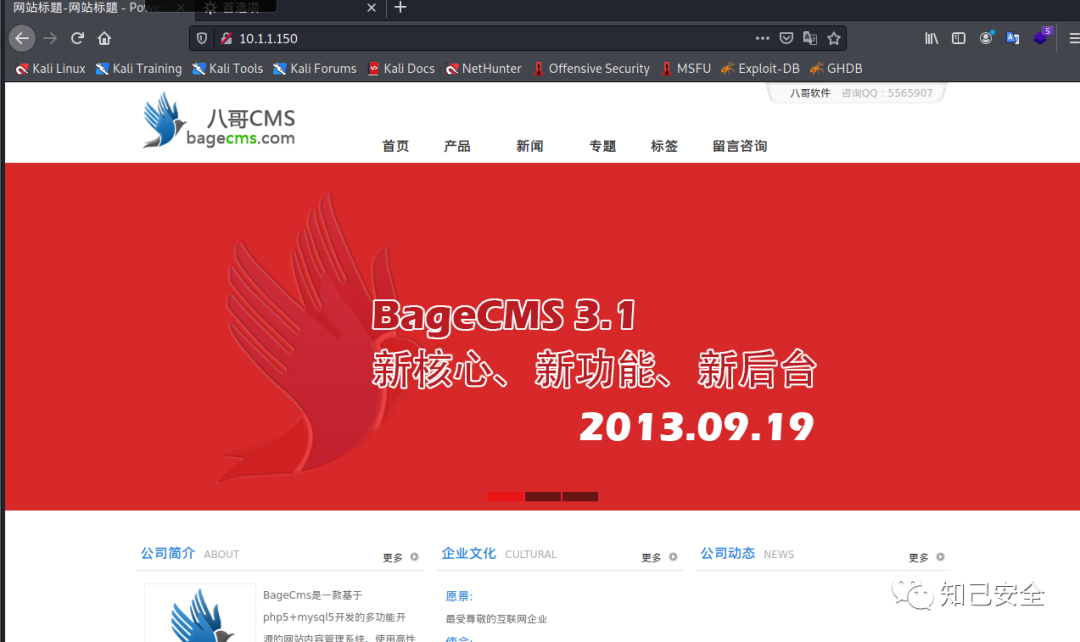Open the hamburger application menu
Screen dimensions: 1080x642
point(1074,38)
